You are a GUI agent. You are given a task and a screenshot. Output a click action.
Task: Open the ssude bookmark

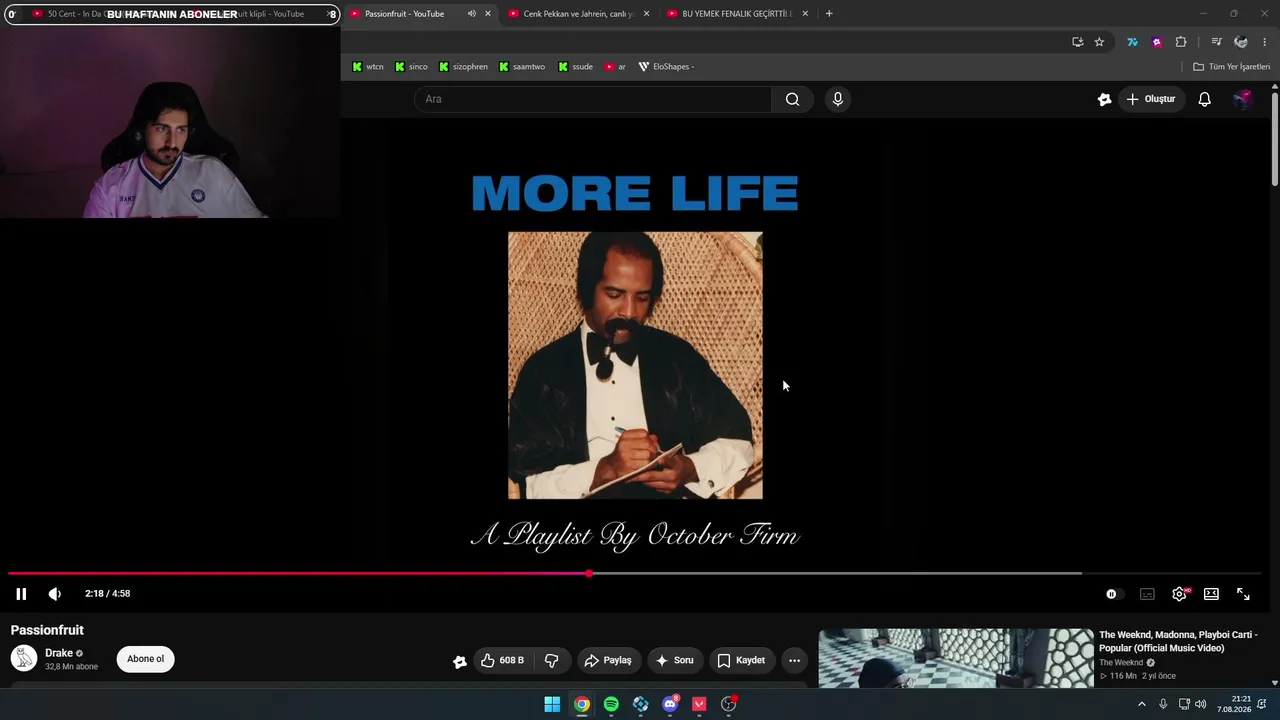coord(576,67)
